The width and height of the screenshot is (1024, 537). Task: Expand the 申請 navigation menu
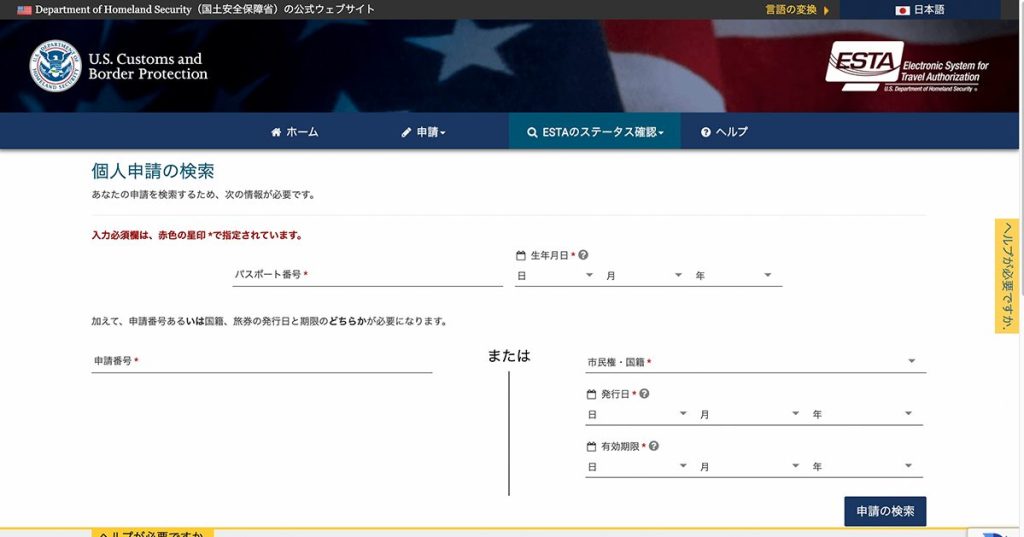(x=423, y=132)
